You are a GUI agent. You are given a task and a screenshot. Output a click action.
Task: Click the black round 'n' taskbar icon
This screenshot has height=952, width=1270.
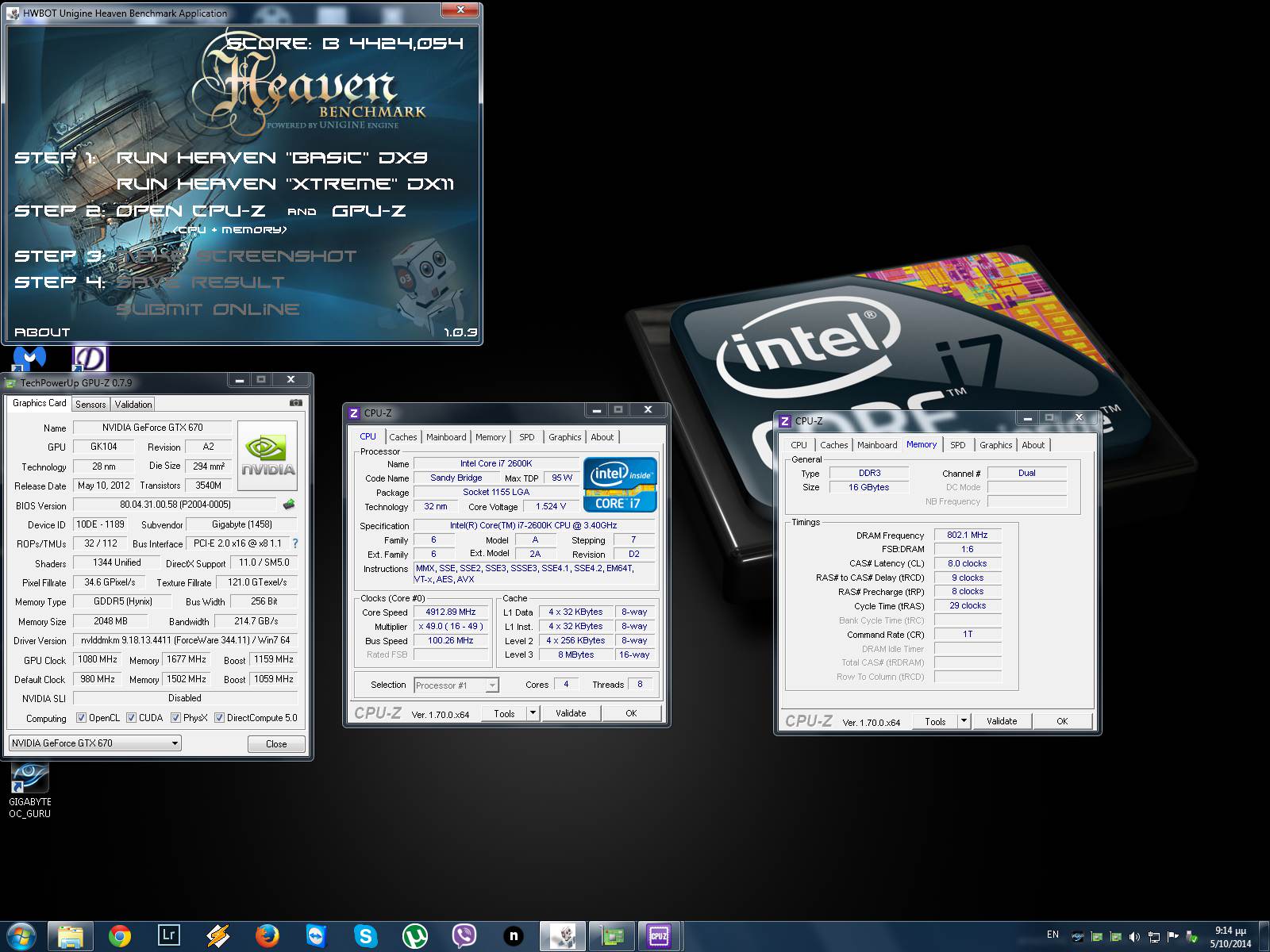click(x=514, y=937)
